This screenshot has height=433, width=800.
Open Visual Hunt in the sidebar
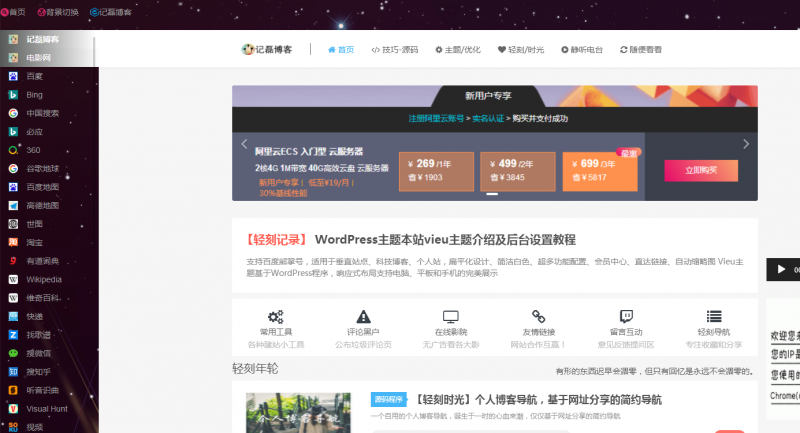pyautogui.click(x=47, y=408)
